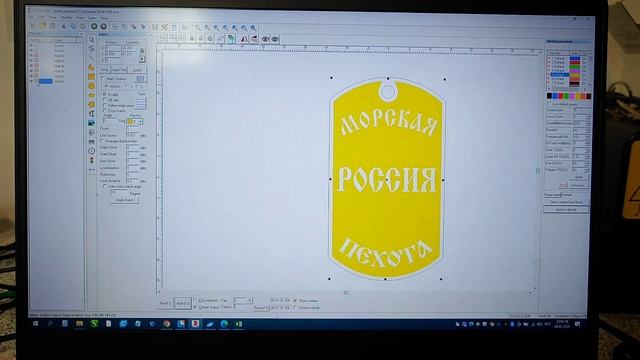Toggle the Mark Select checkbox

point(196,307)
